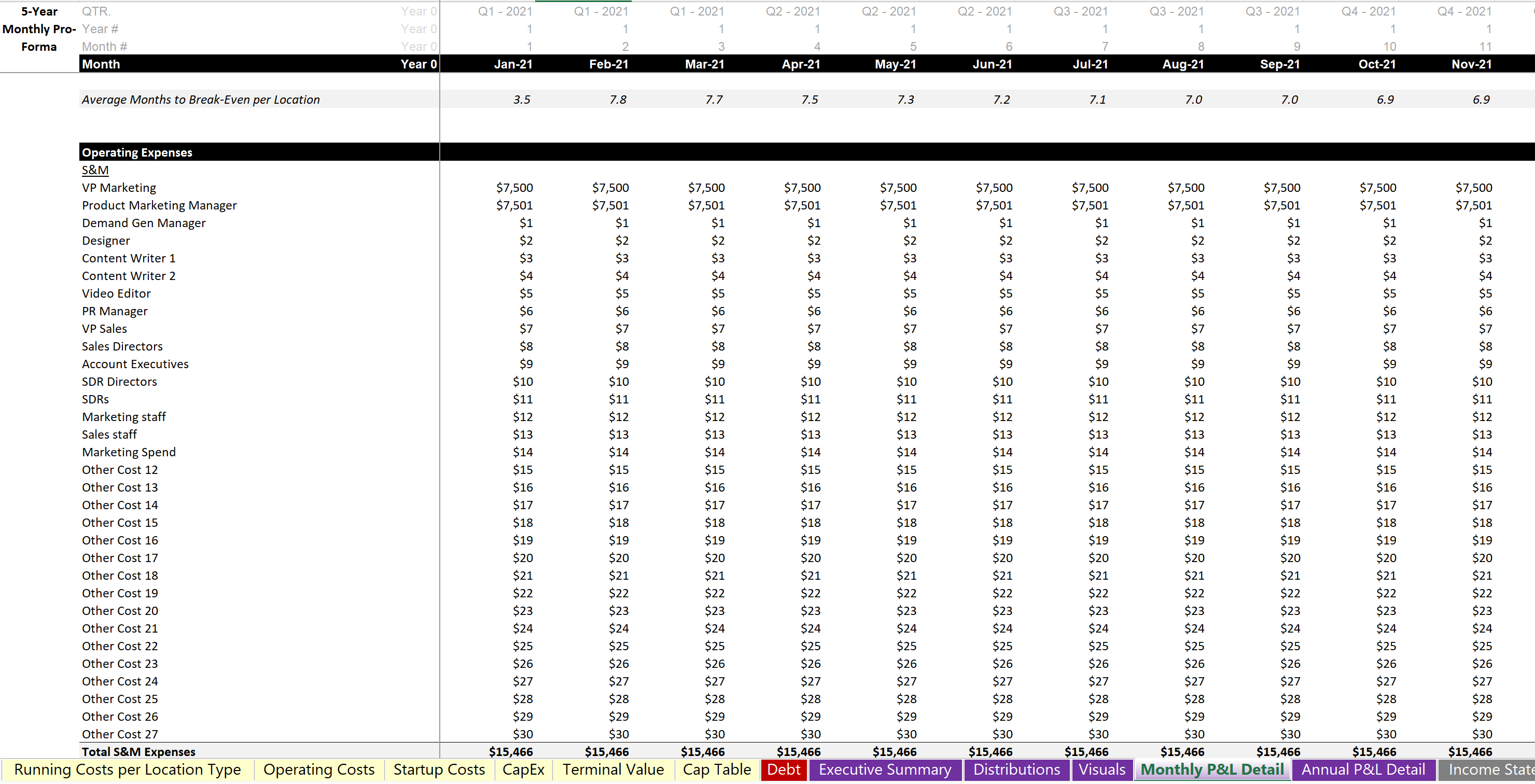This screenshot has width=1535, height=784.
Task: Select the Demand Gen Manager row label
Action: [x=144, y=223]
